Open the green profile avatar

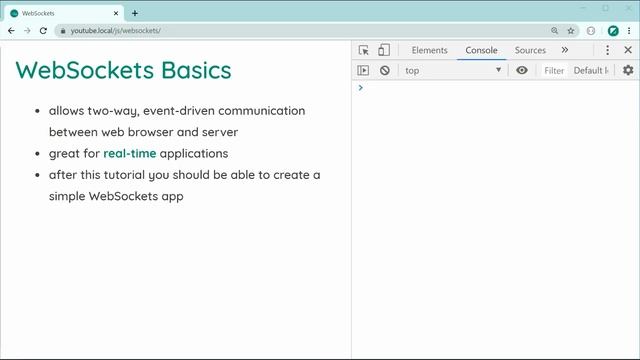tap(613, 31)
